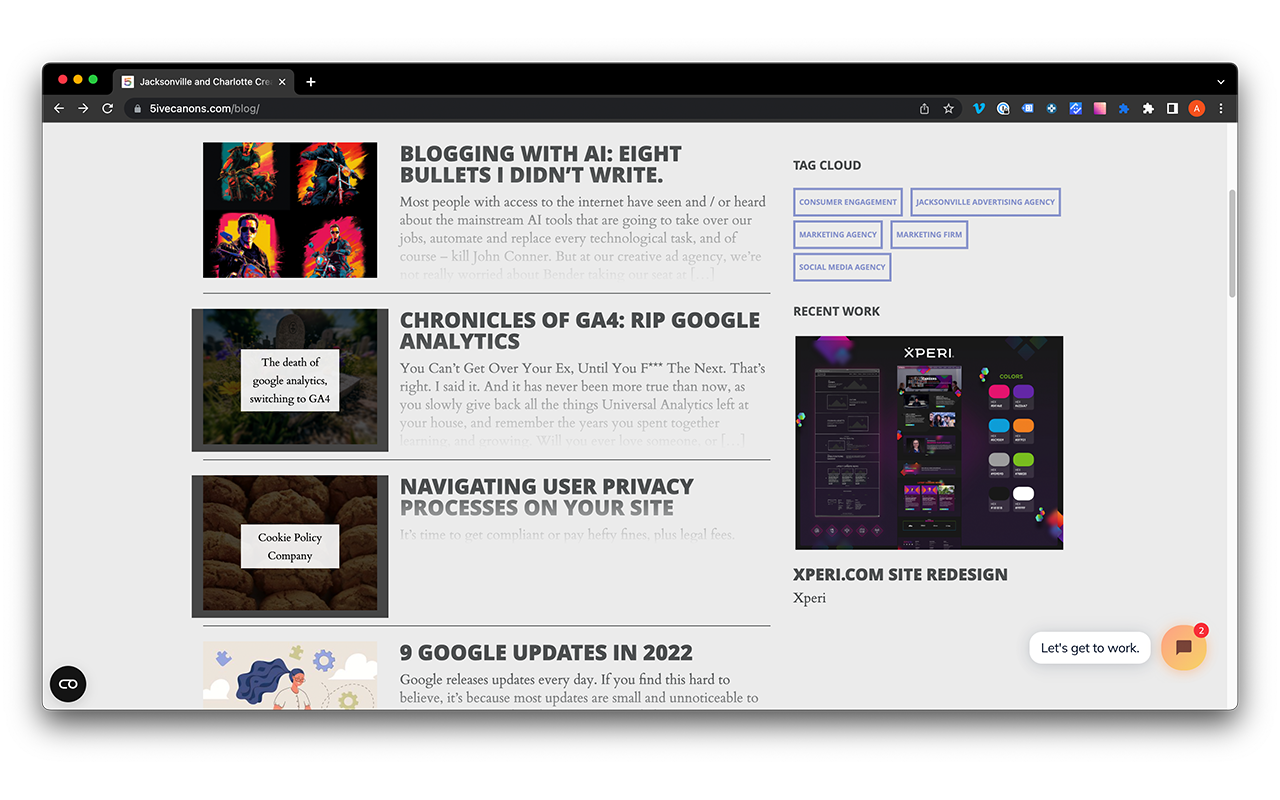Click the blue puzzle-piece extension icon
Viewport: 1280px width, 800px height.
1123,108
